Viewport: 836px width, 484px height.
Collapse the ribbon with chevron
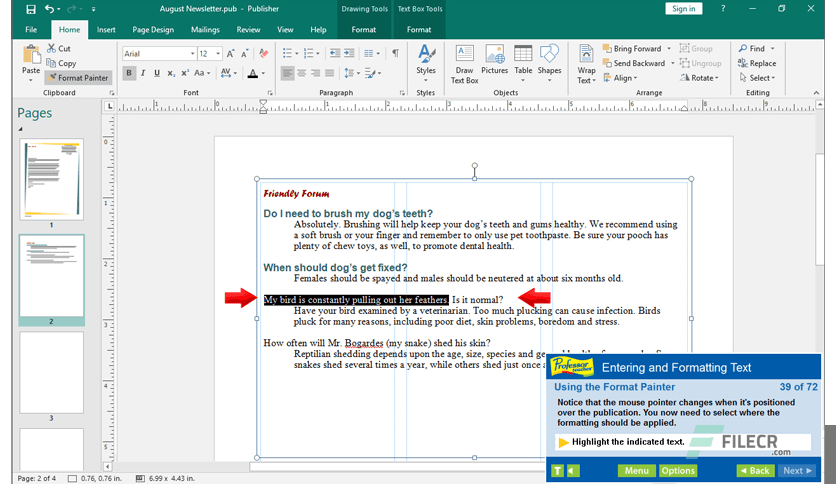(x=816, y=93)
